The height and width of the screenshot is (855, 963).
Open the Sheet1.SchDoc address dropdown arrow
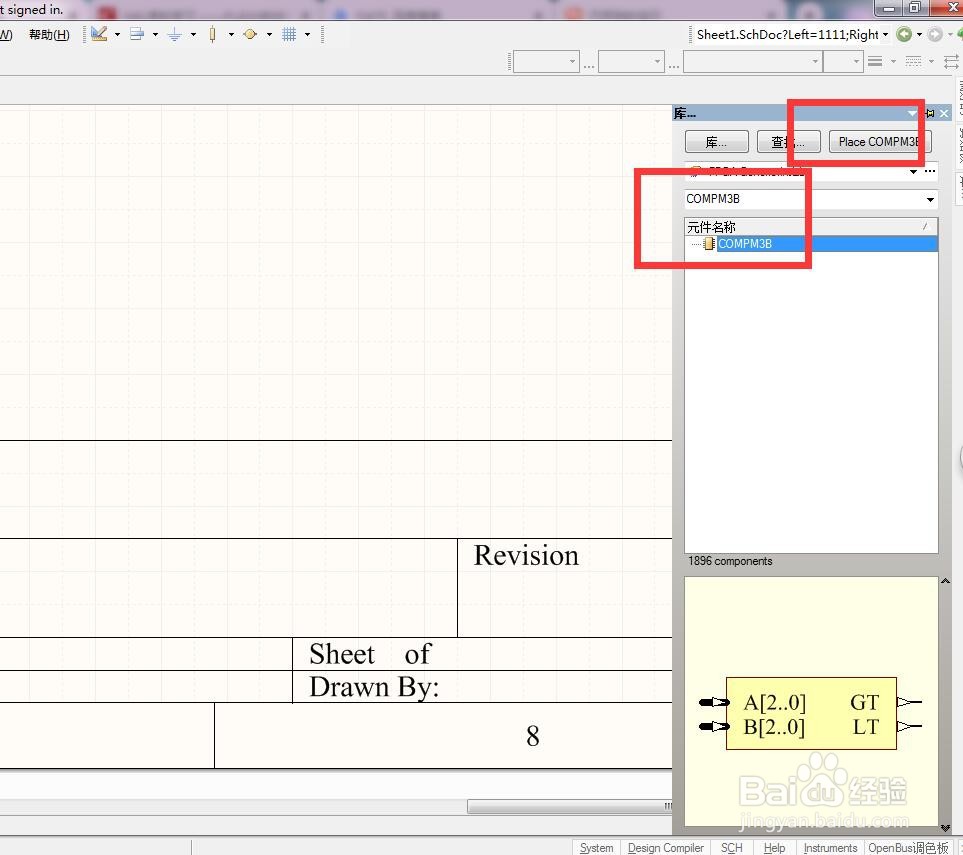(x=885, y=34)
